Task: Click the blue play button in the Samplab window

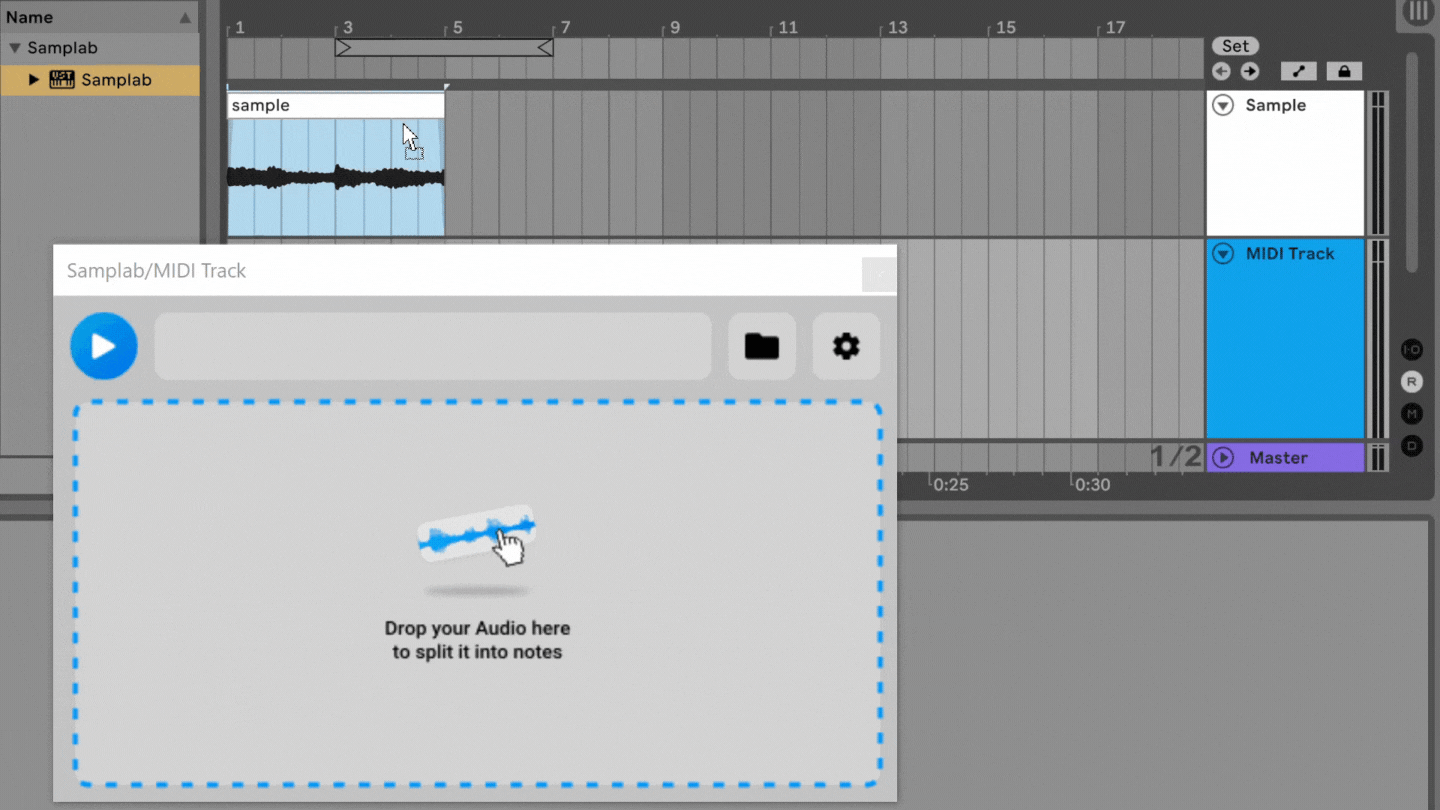Action: [x=104, y=346]
